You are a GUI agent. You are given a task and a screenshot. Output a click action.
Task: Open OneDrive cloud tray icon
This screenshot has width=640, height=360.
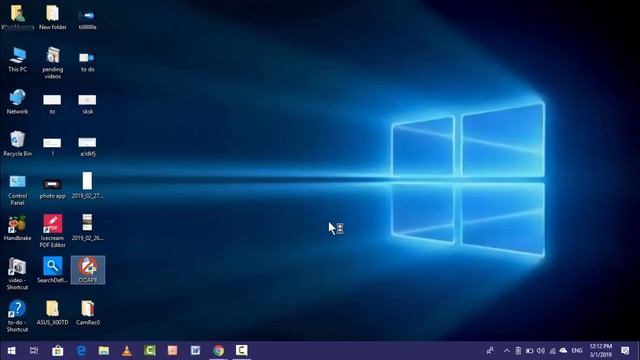pyautogui.click(x=563, y=351)
